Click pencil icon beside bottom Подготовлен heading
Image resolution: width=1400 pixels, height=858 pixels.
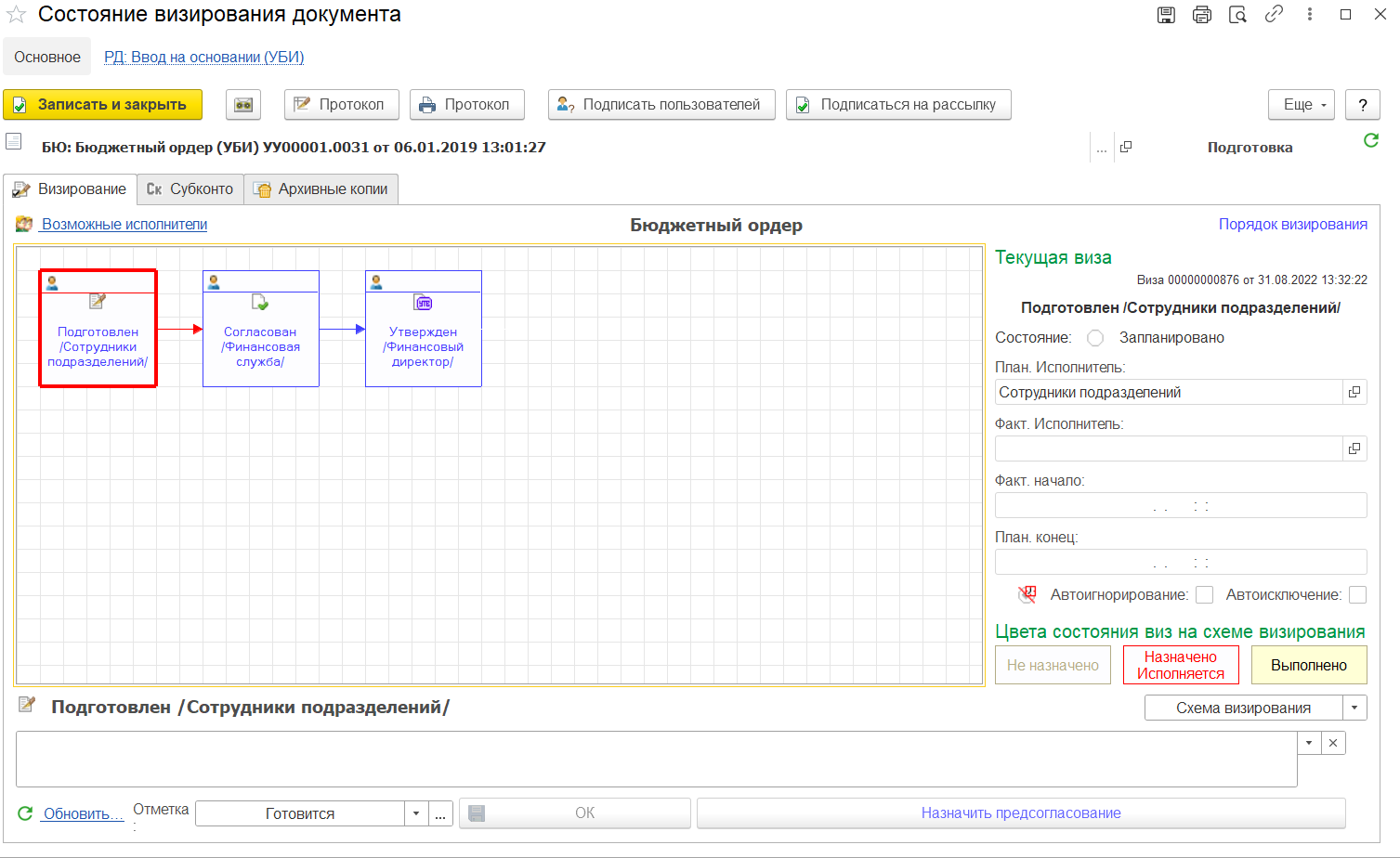[27, 705]
